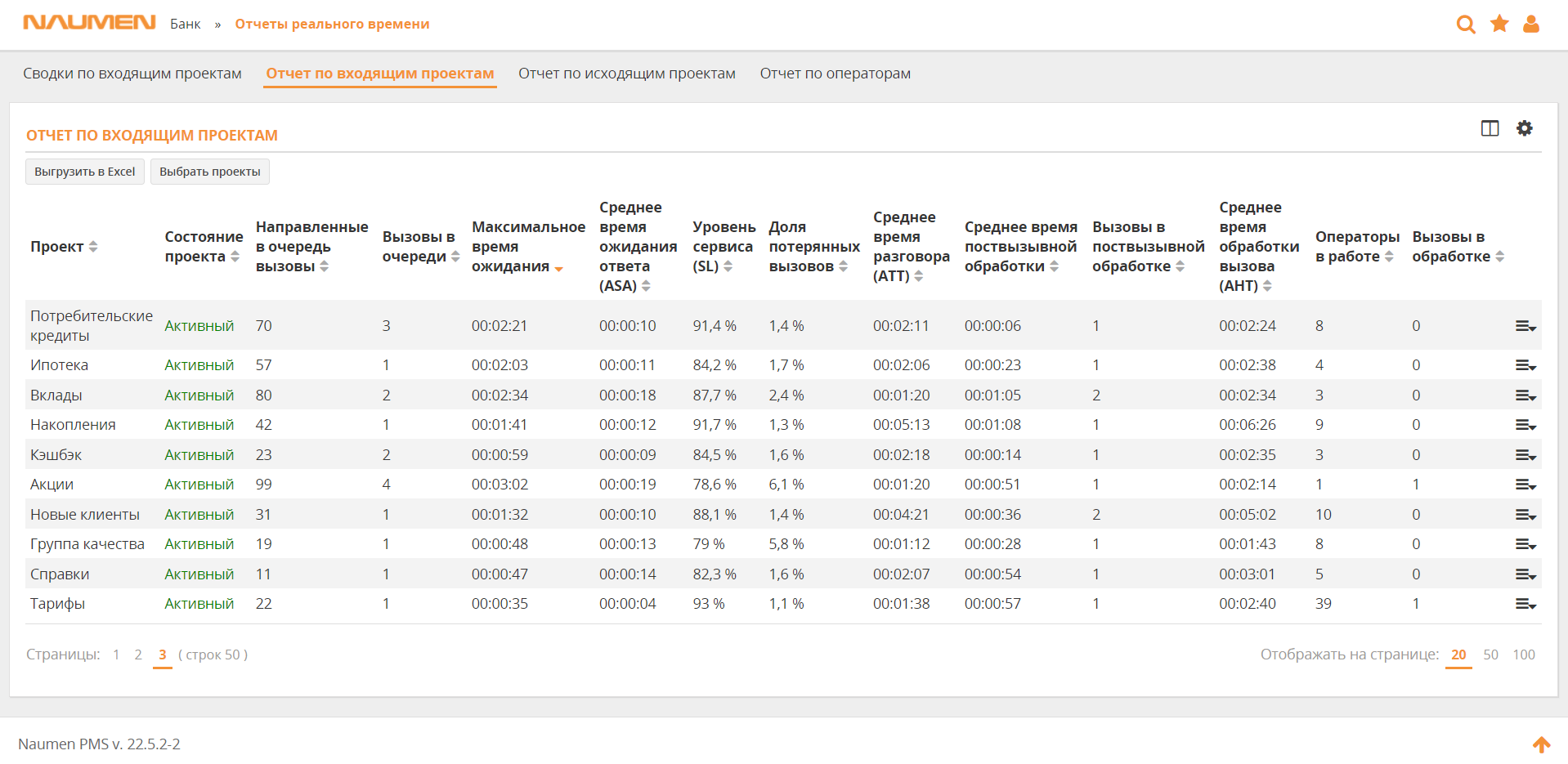Click project name Группа качества

pyautogui.click(x=87, y=544)
